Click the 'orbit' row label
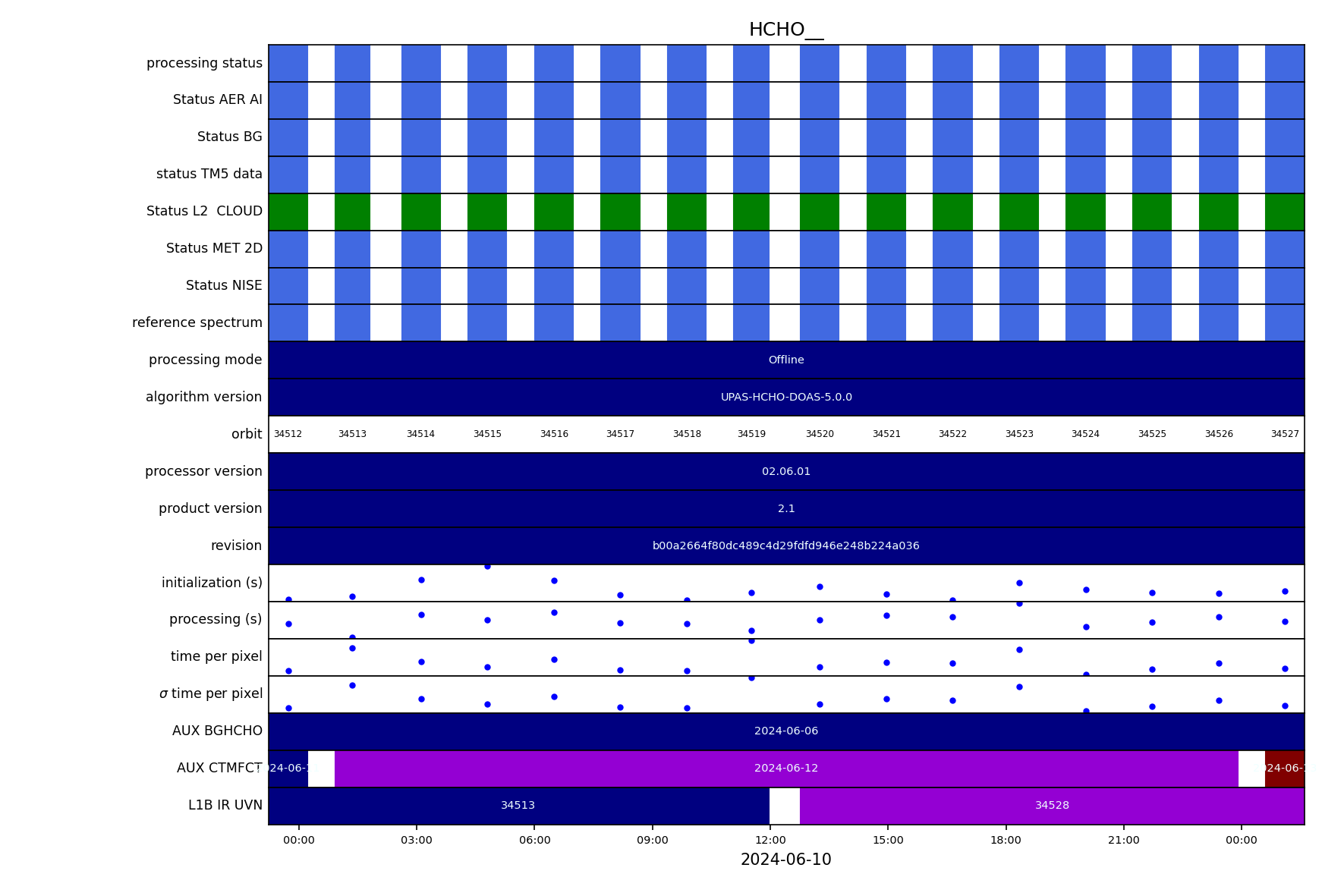The width and height of the screenshot is (1344, 896). tap(247, 435)
